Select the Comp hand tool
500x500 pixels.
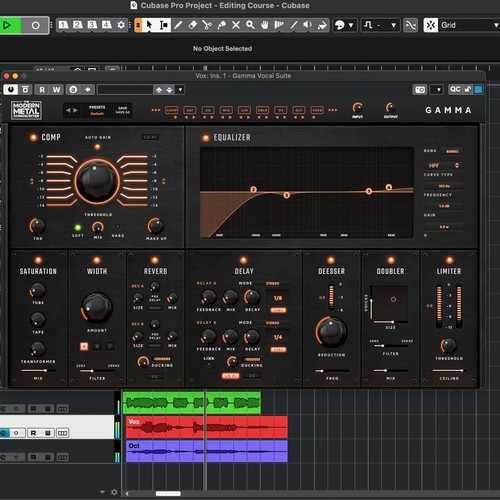[x=264, y=25]
